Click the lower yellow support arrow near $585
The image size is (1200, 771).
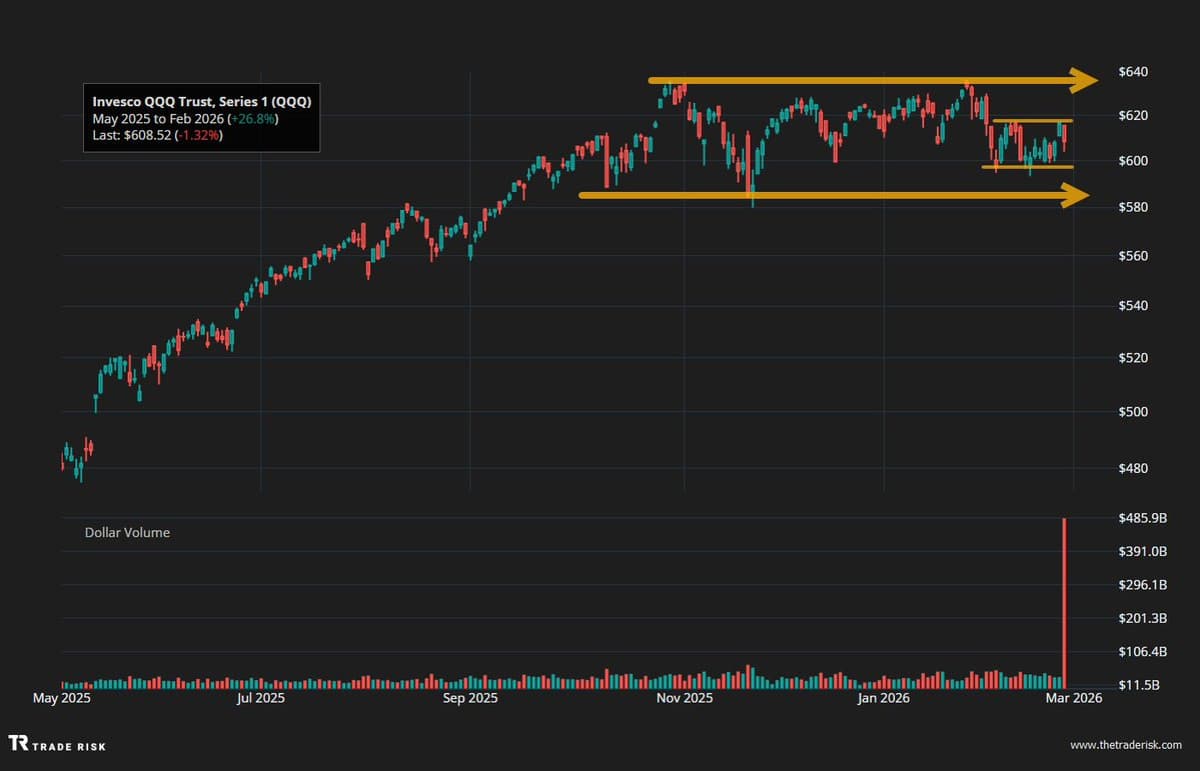[x=830, y=195]
